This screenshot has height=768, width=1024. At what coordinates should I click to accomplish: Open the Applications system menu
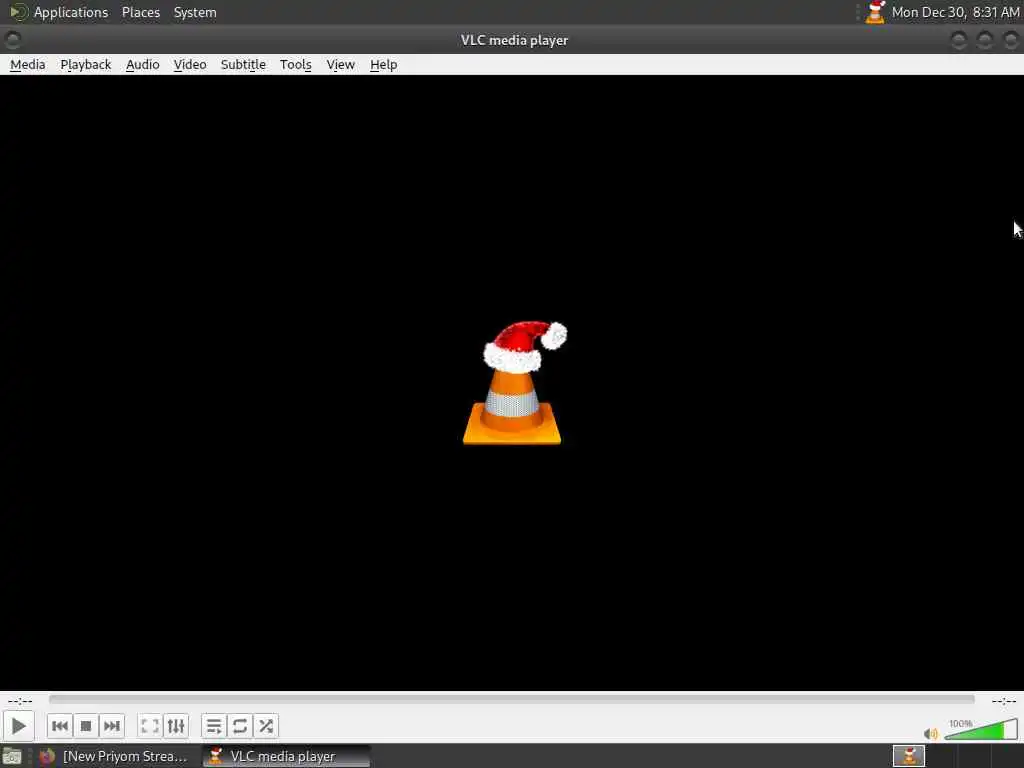click(x=59, y=12)
